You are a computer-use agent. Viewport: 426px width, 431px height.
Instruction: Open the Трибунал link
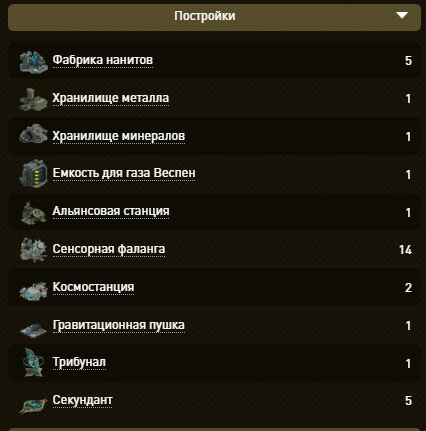click(79, 362)
